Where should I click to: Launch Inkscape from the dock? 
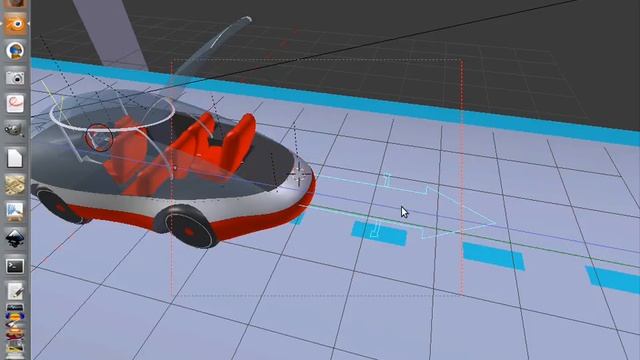tap(15, 239)
